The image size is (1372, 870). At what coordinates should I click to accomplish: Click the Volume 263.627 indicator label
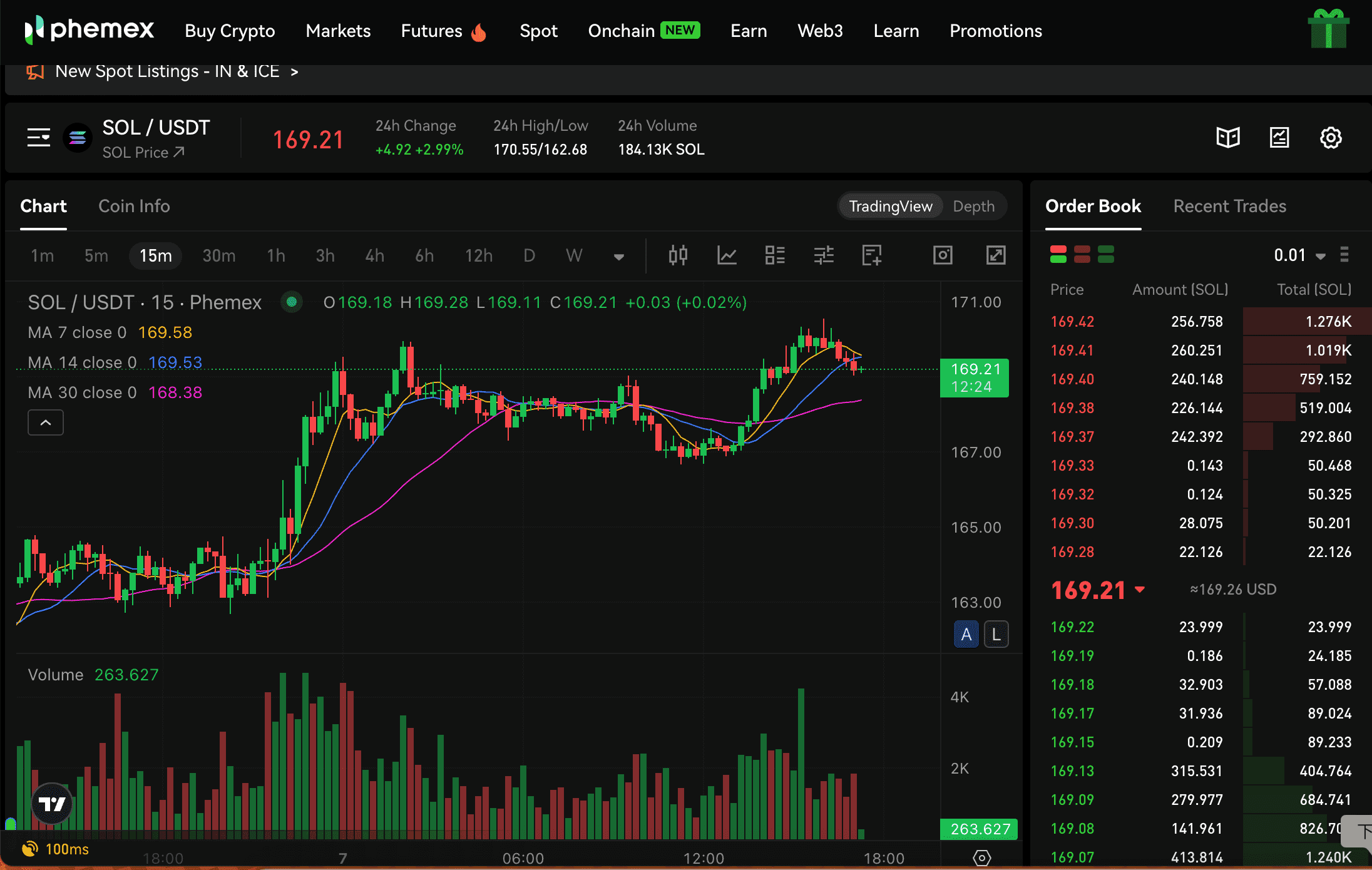pos(93,675)
